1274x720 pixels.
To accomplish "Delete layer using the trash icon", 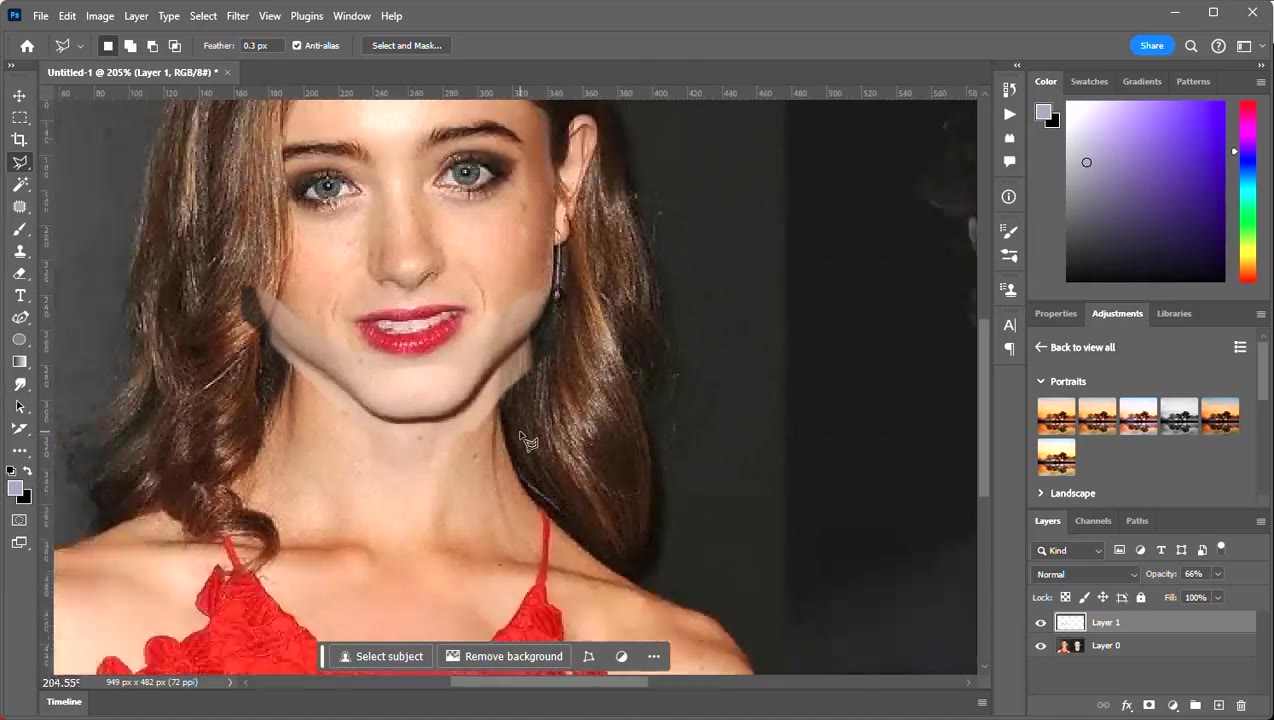I will click(x=1241, y=706).
